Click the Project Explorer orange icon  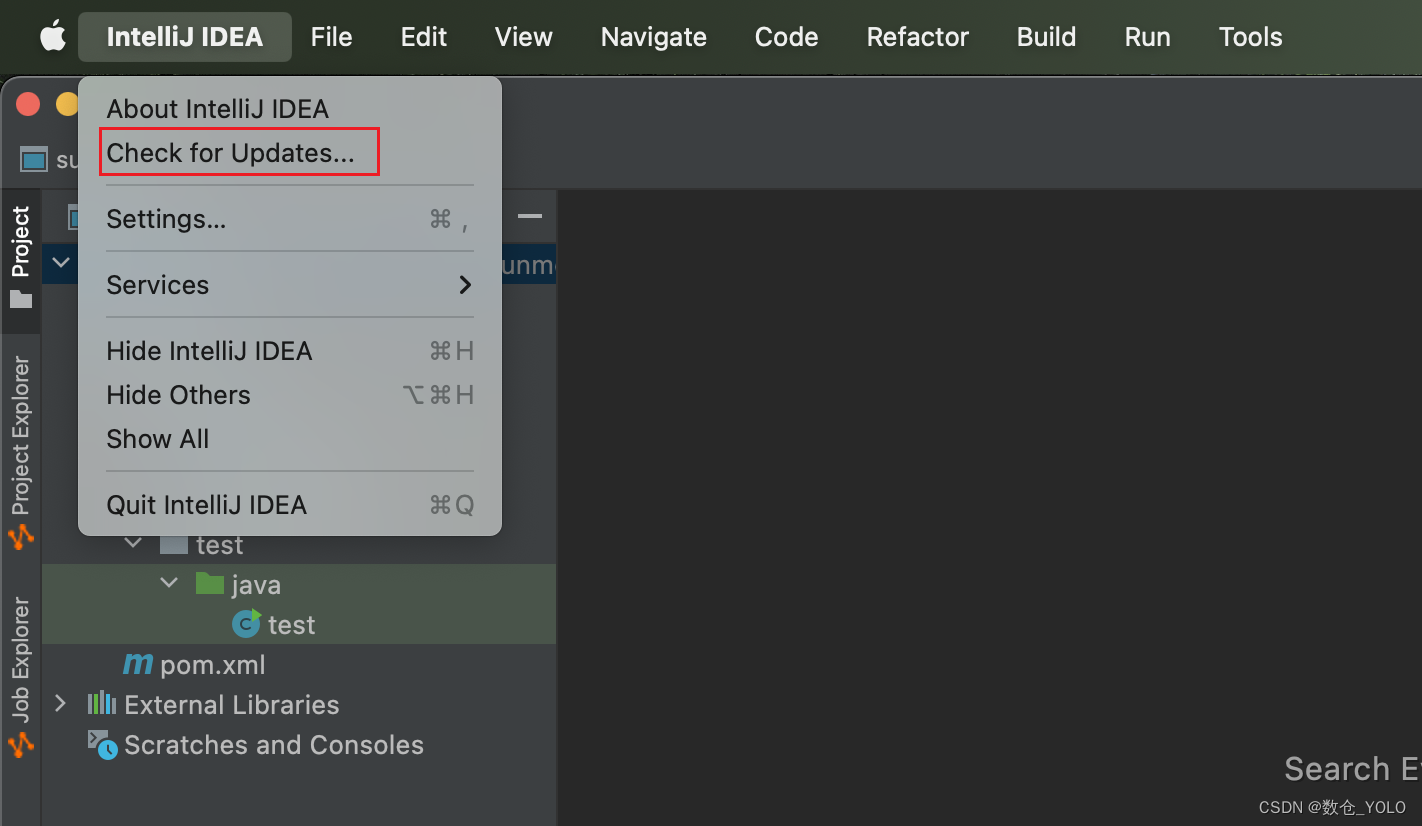point(21,537)
